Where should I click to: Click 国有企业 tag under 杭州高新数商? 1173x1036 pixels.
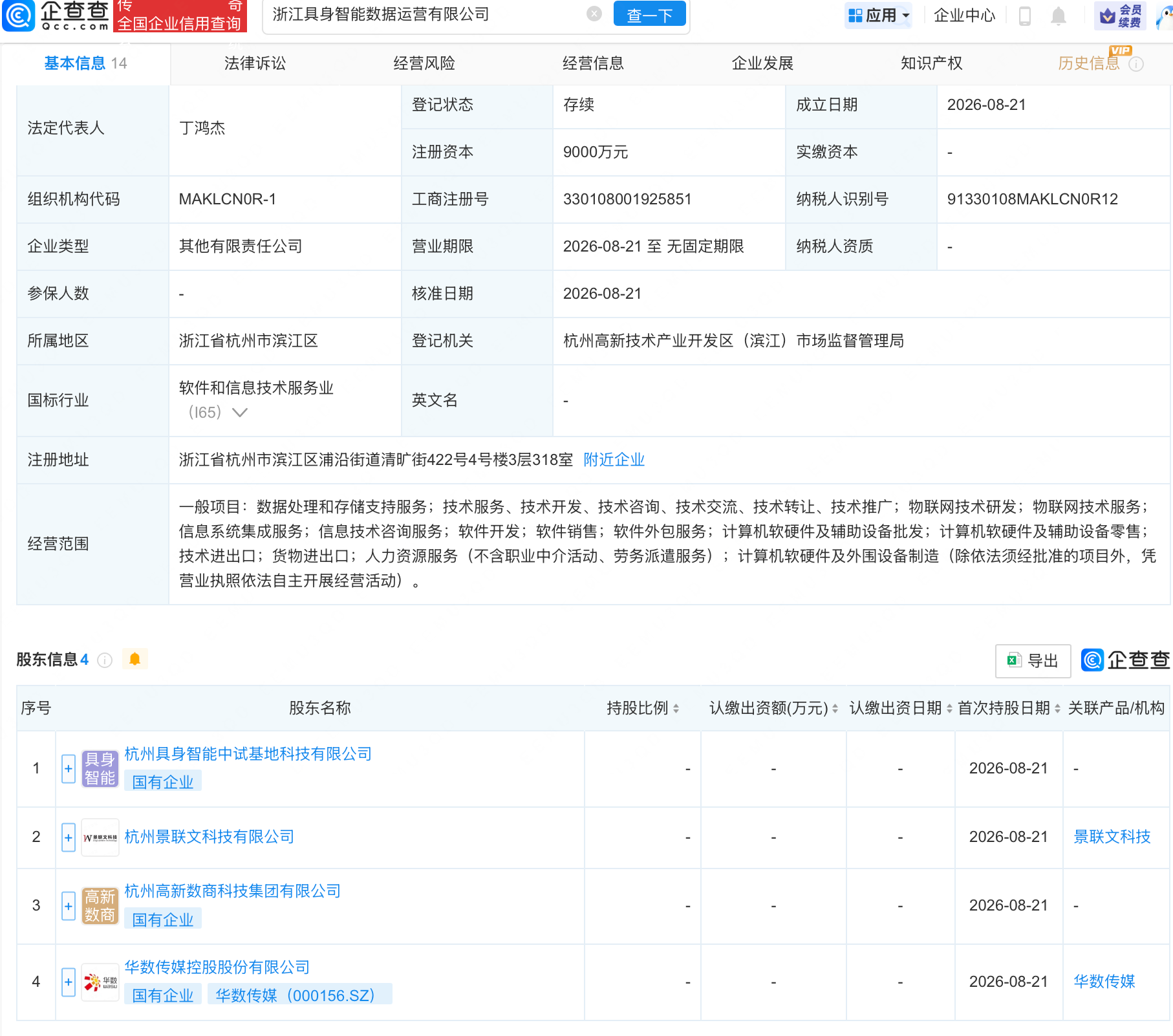[163, 920]
